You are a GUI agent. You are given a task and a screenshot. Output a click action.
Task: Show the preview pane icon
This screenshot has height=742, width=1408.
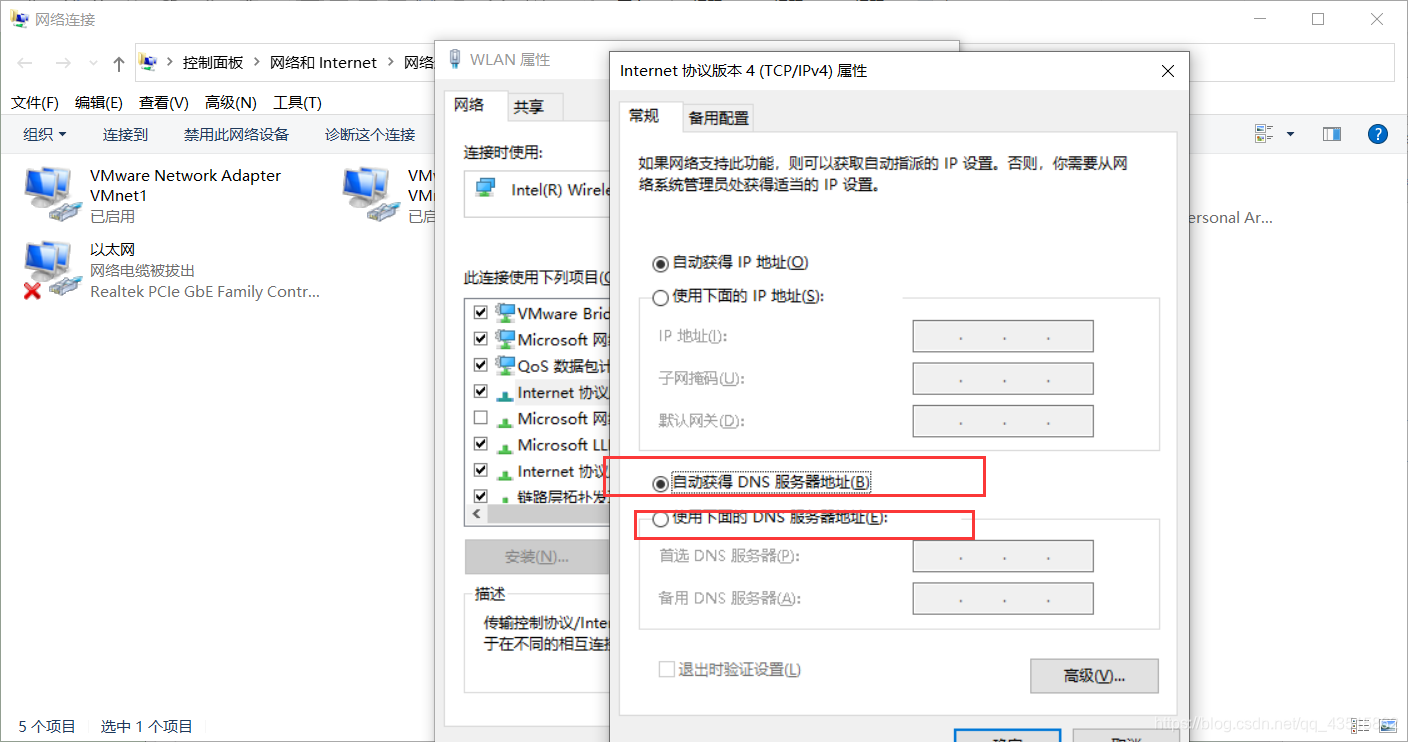pyautogui.click(x=1331, y=134)
